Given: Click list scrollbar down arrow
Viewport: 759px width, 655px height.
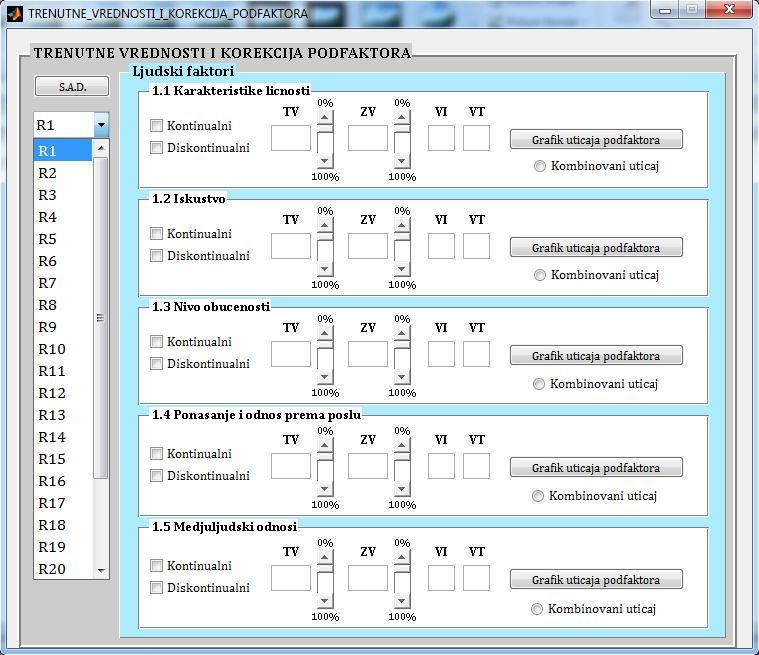Looking at the screenshot, I should click(x=101, y=570).
